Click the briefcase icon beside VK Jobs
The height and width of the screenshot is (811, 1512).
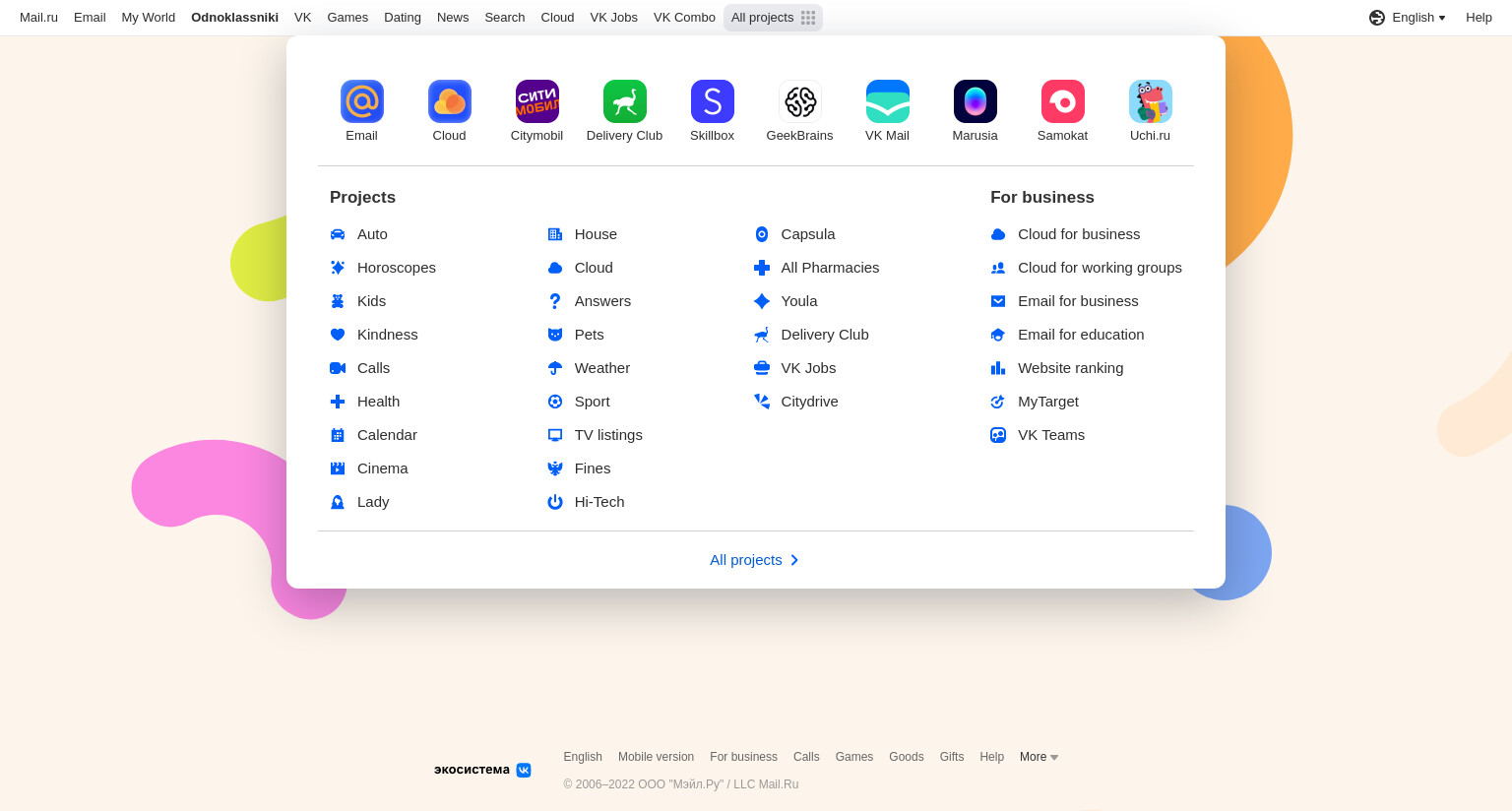coord(762,368)
